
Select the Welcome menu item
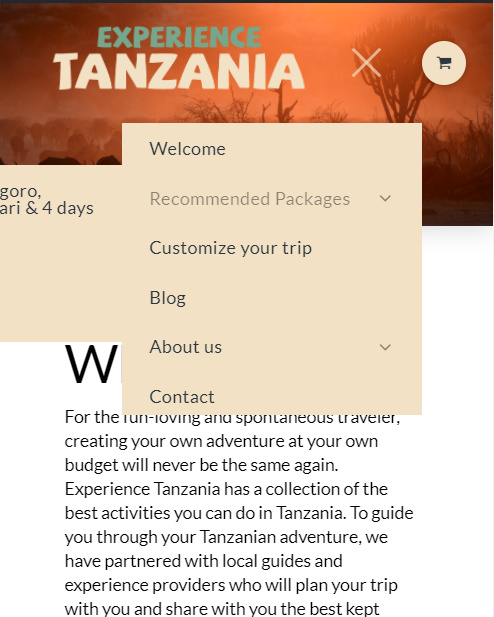187,149
